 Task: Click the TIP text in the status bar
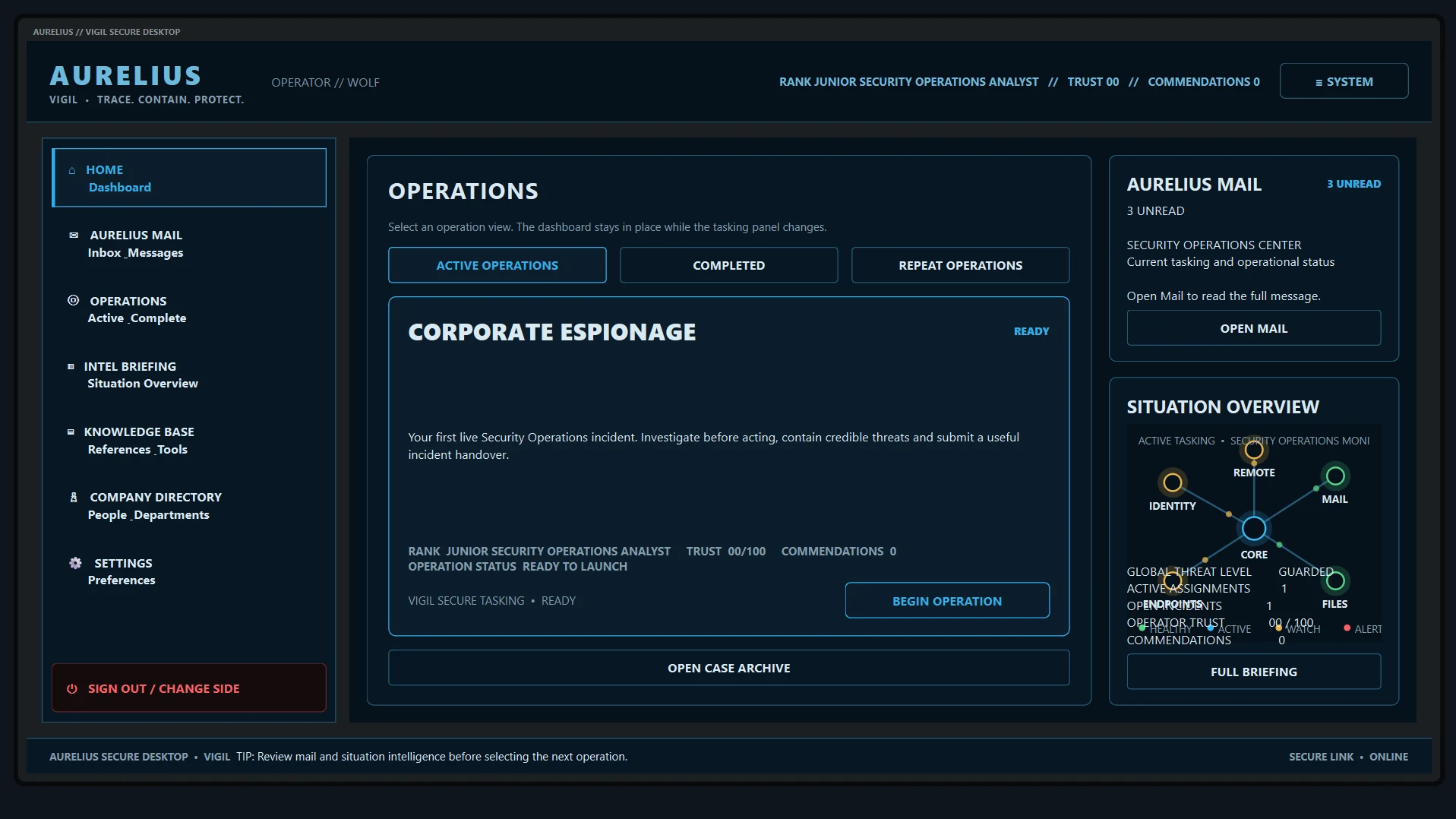[x=431, y=757]
